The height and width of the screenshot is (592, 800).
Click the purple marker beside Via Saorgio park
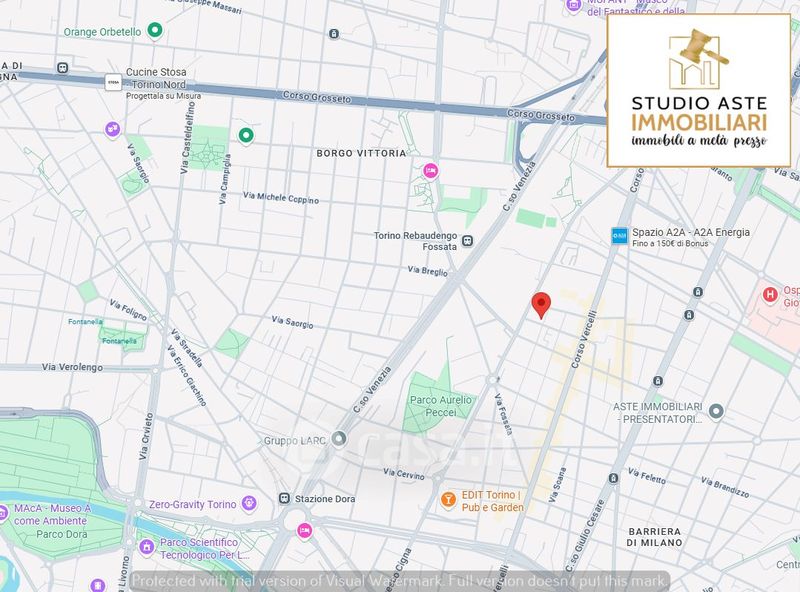(112, 130)
